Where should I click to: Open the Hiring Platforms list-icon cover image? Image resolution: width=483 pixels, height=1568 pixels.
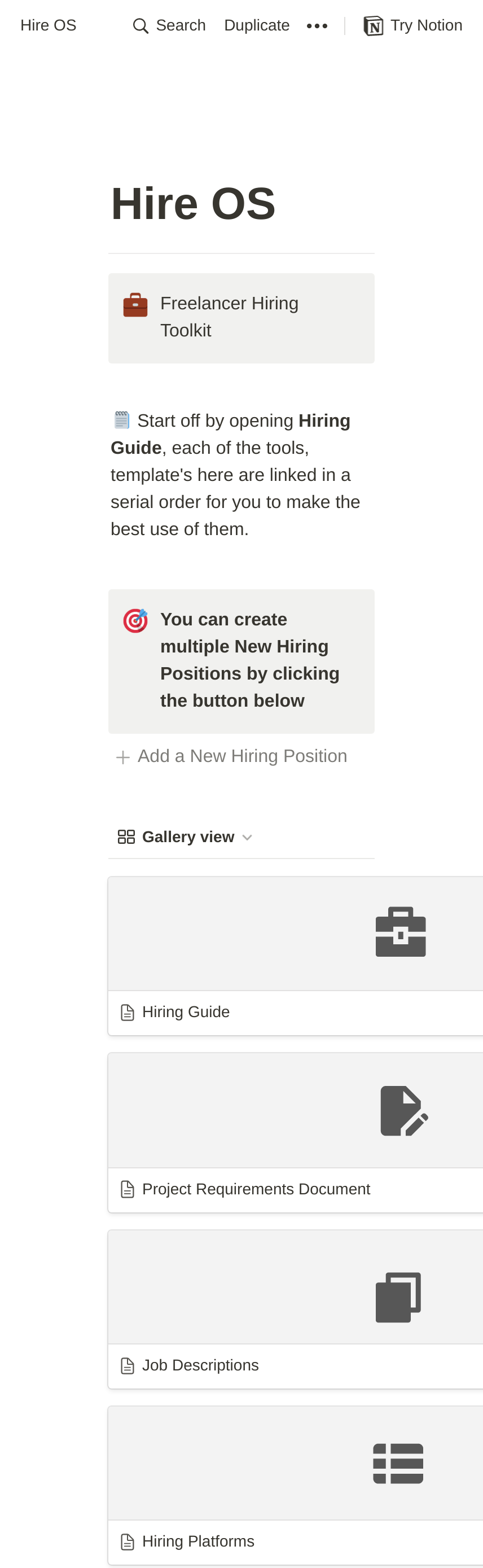click(296, 1464)
